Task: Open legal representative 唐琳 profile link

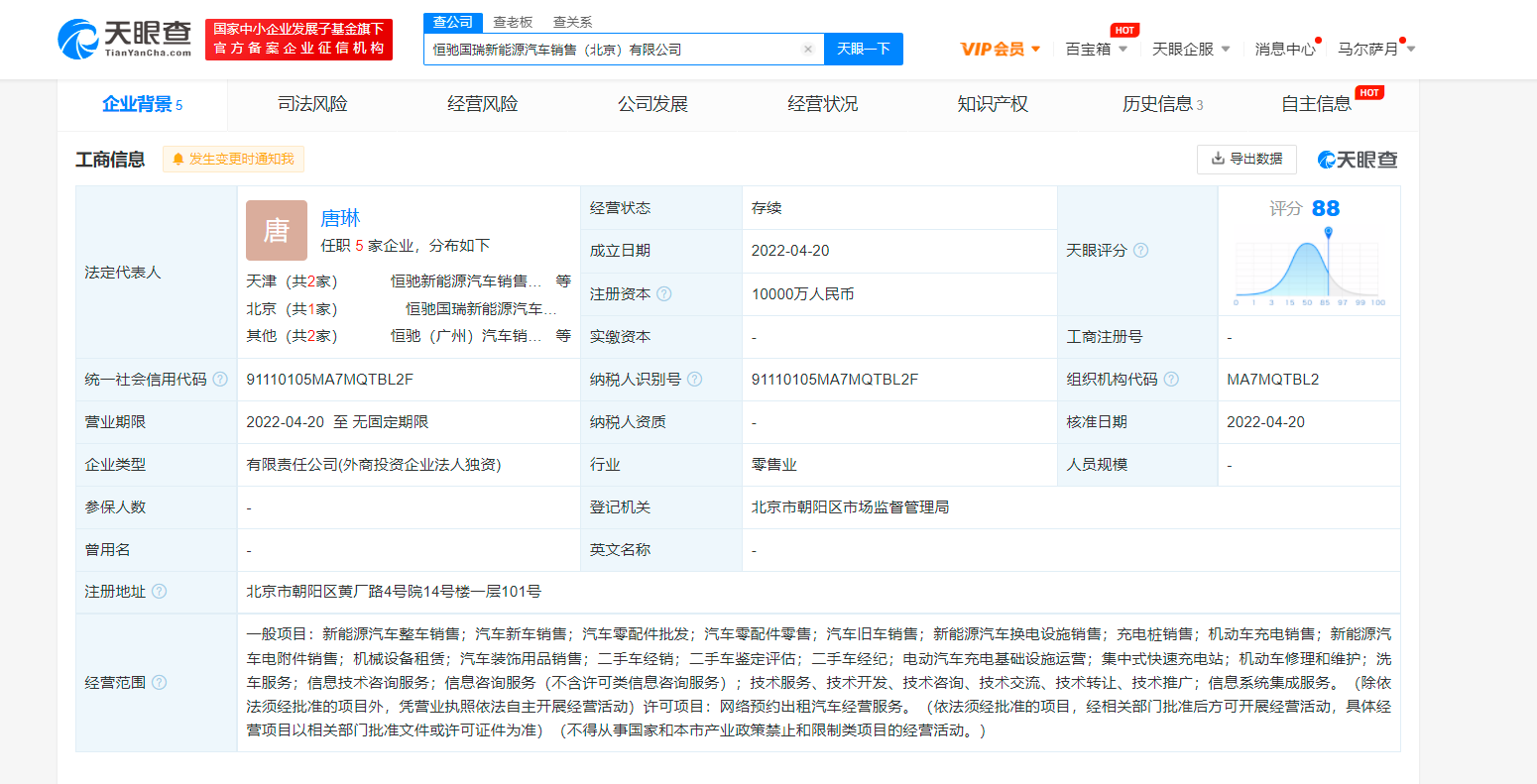Action: pos(340,218)
